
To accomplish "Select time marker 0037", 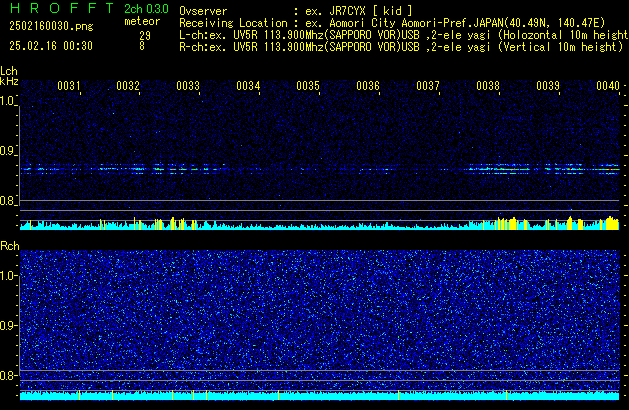I will tap(428, 86).
